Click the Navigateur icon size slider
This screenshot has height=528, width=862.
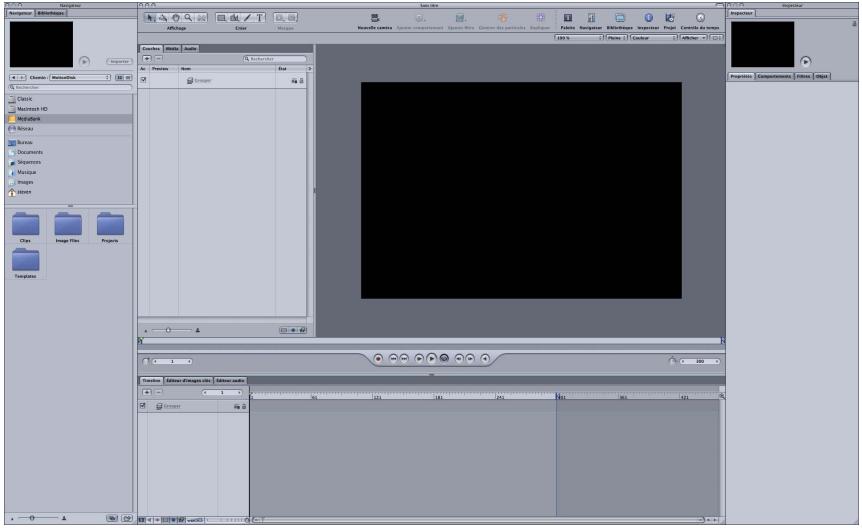(37, 518)
